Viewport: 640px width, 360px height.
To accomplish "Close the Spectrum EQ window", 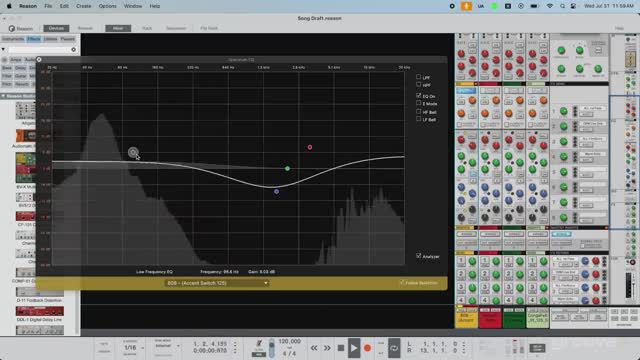I will 39,60.
